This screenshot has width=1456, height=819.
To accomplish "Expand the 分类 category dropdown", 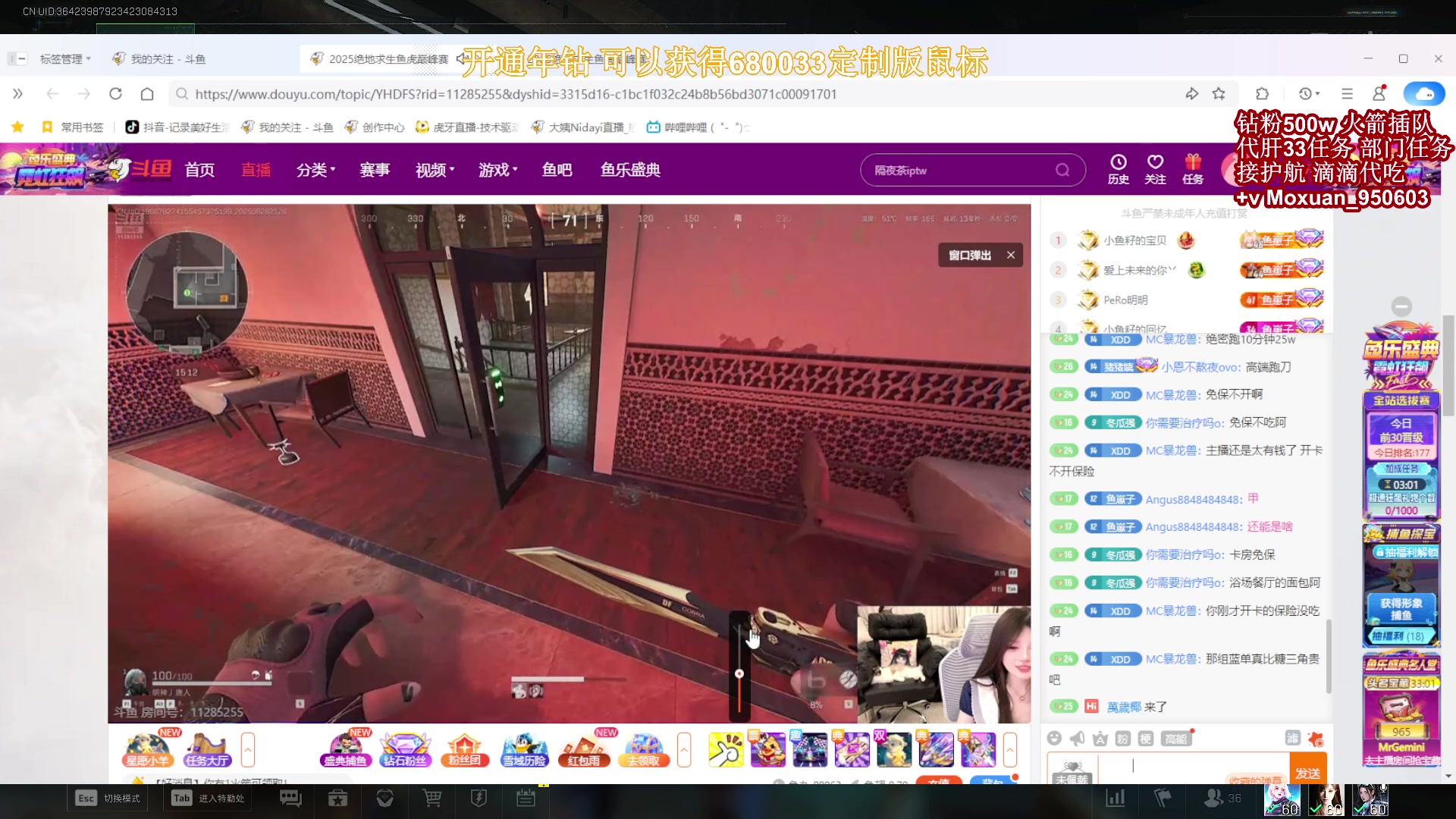I will [315, 170].
